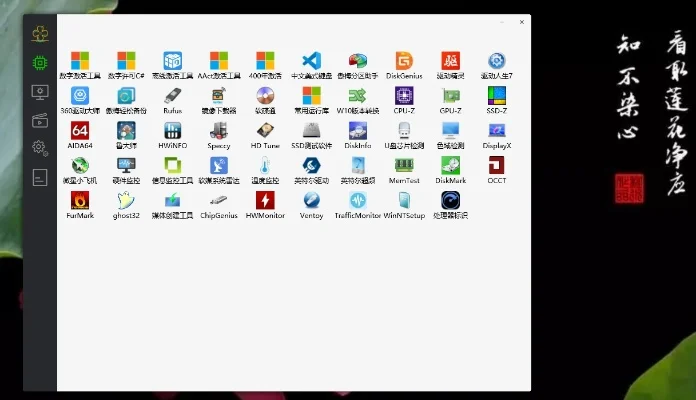This screenshot has height=400, width=696.
Task: Launch HWMonitor
Action: click(x=265, y=205)
